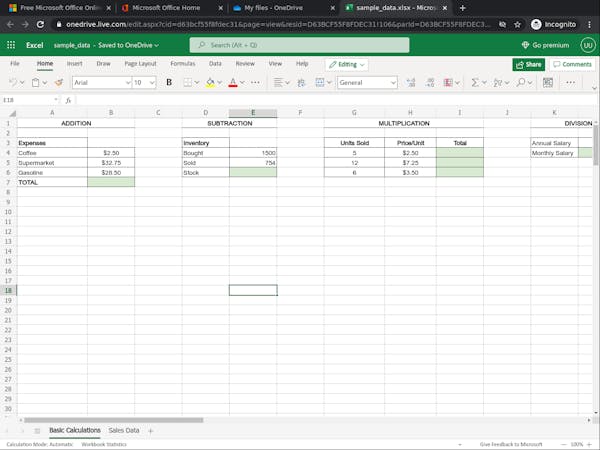
Task: Click the text alignment icon
Action: tap(278, 82)
